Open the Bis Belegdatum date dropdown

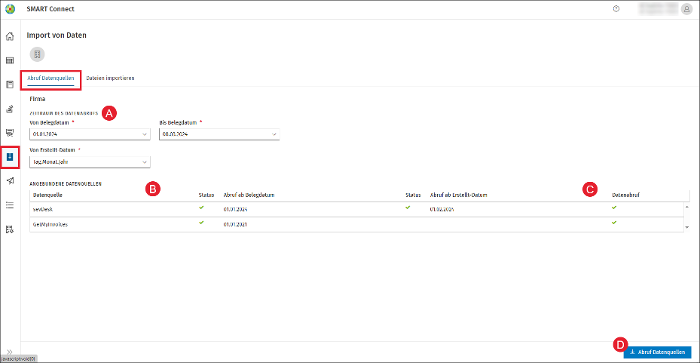pos(219,134)
